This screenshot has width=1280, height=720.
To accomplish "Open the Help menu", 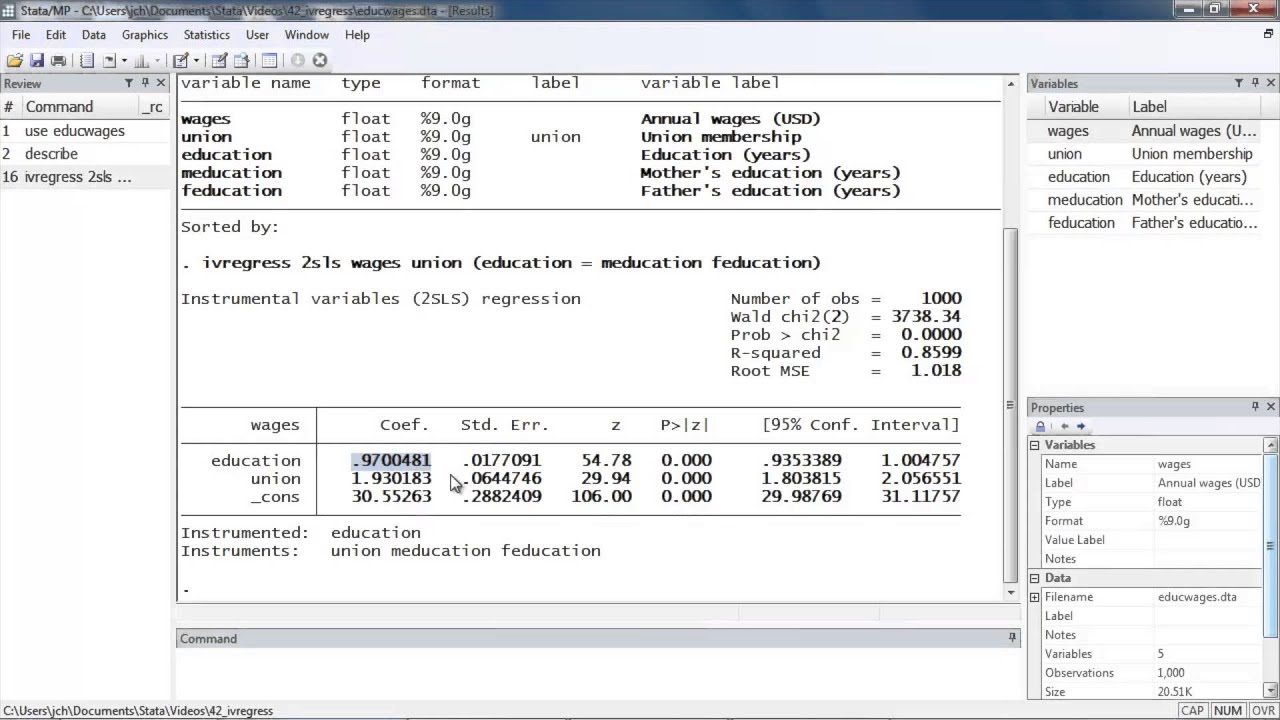I will 357,34.
